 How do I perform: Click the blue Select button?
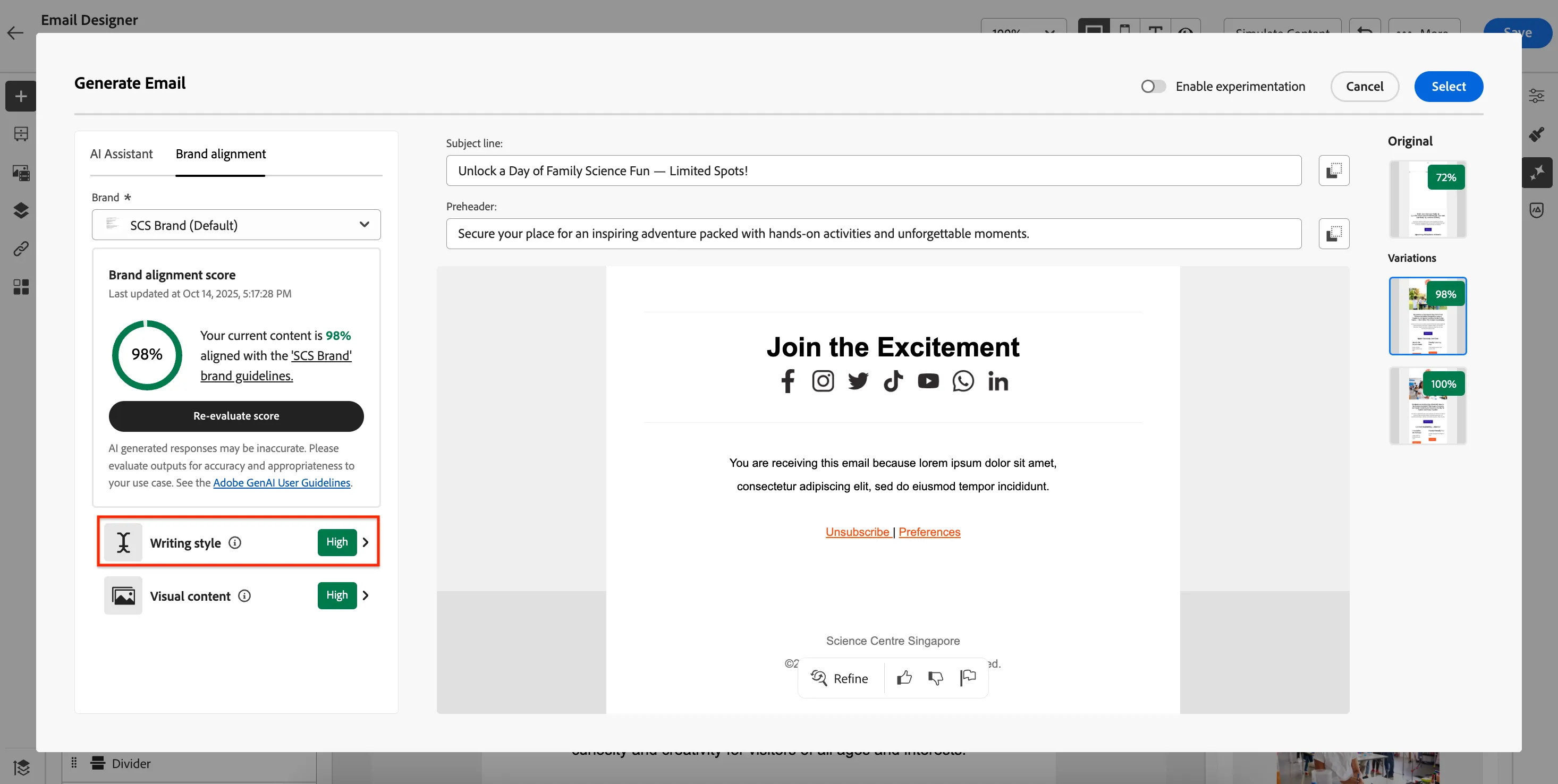[x=1448, y=87]
